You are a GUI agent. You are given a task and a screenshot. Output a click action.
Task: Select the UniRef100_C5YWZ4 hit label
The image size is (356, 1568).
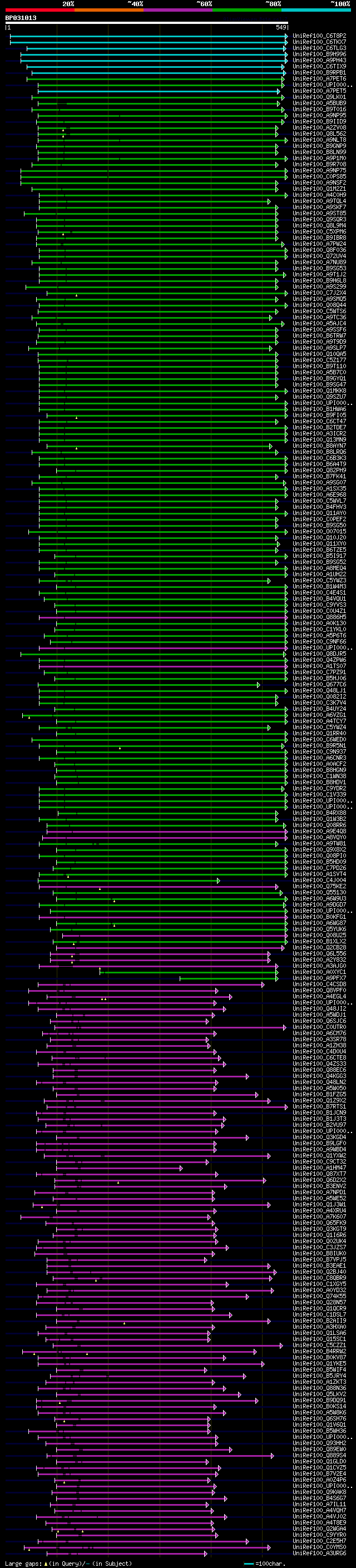tap(319, 728)
